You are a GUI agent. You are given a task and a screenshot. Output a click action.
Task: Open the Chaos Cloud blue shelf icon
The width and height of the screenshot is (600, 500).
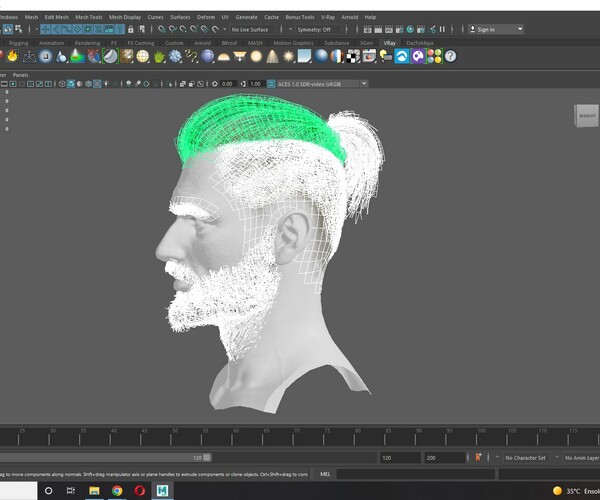click(402, 57)
